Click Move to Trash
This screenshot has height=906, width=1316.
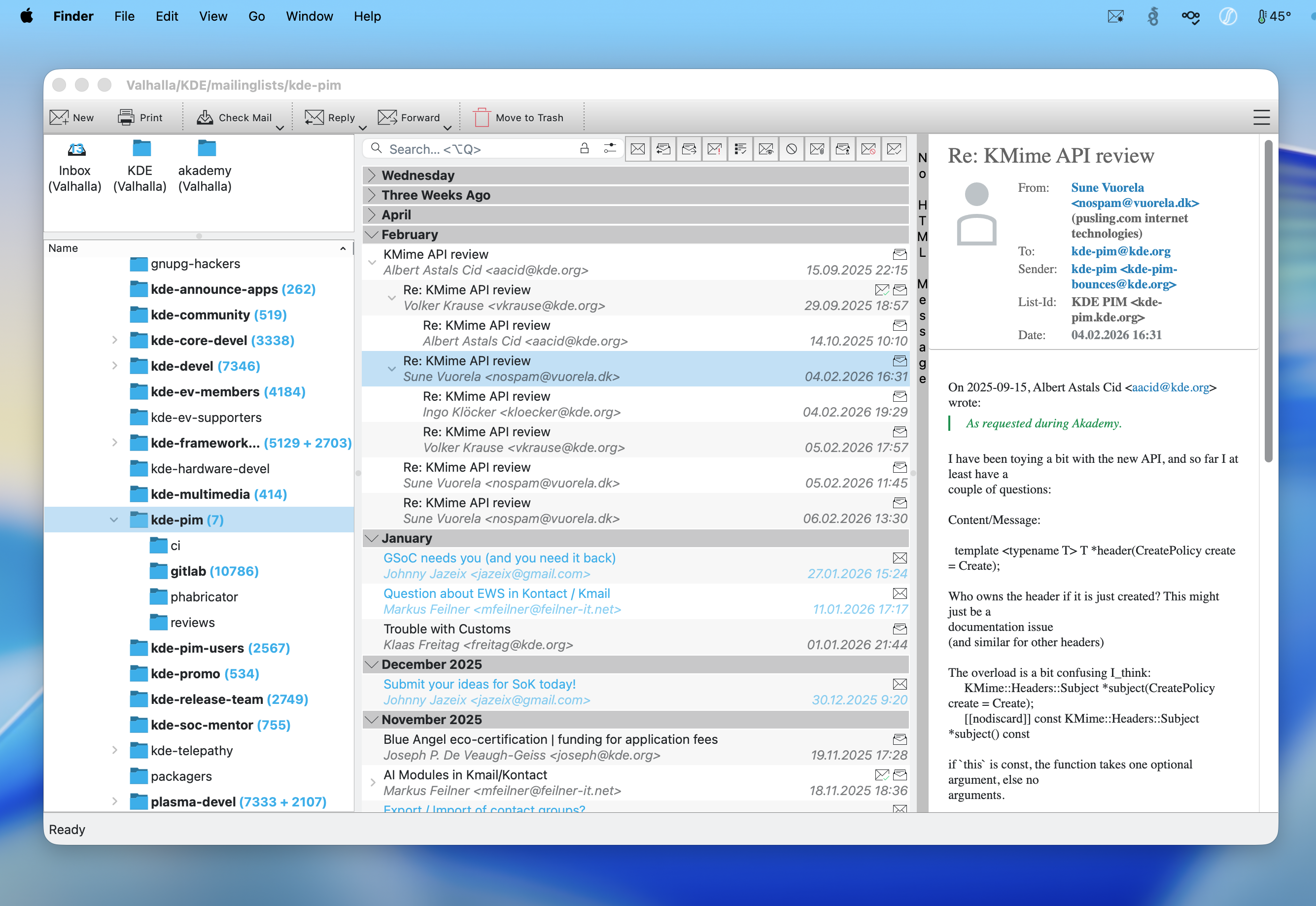(518, 117)
